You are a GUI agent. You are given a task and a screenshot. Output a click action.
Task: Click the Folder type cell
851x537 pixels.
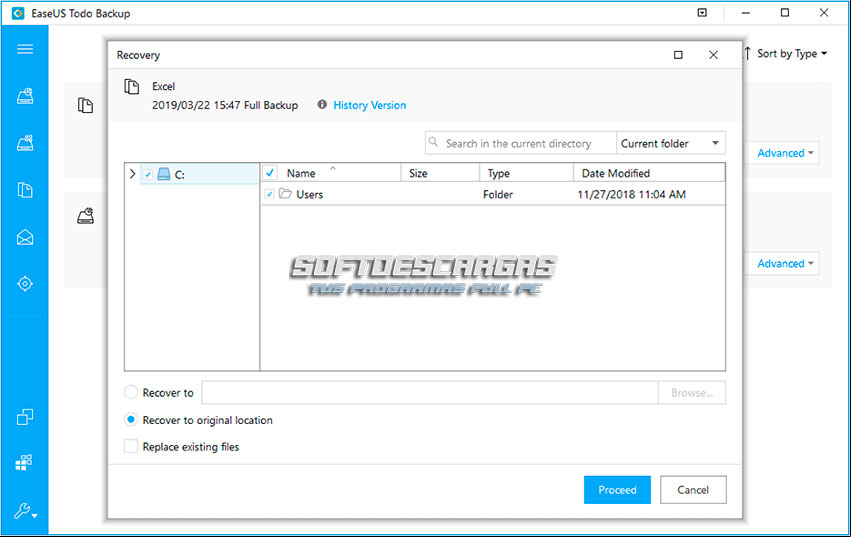pyautogui.click(x=498, y=194)
